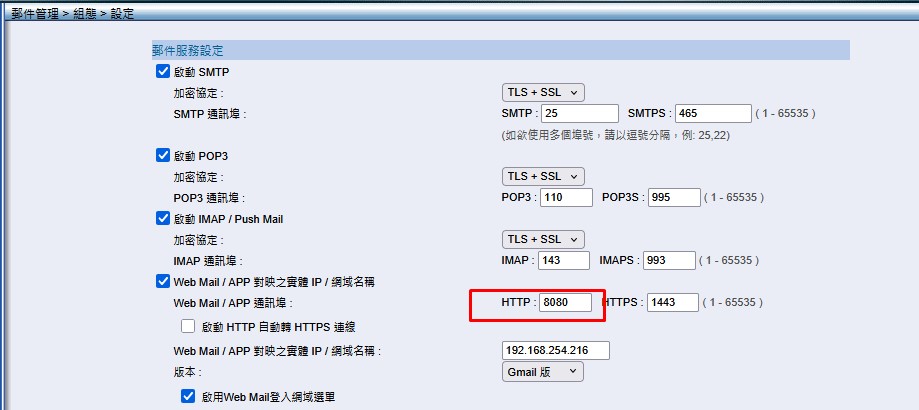Open the 版本 Gmail 版 dropdown

[543, 372]
